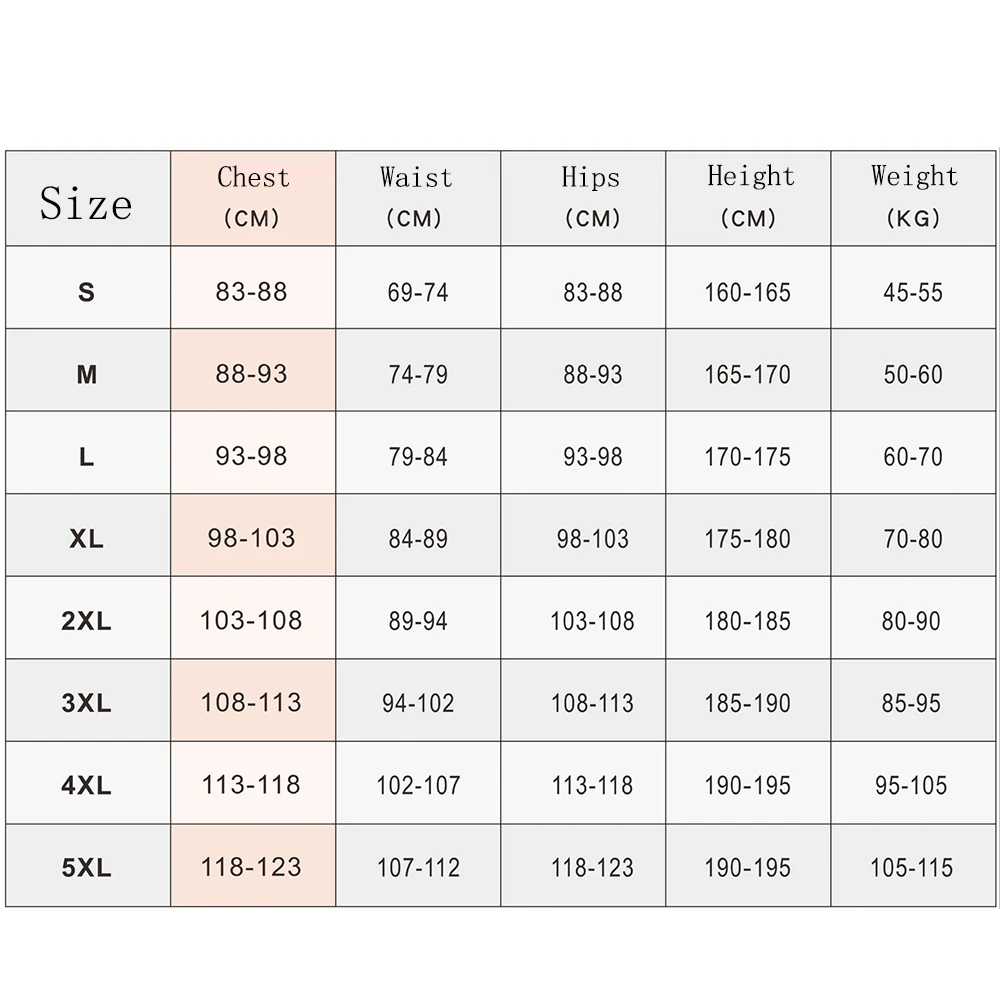The width and height of the screenshot is (1000, 1000).
Task: Select the 2XL size row label
Action: (87, 621)
